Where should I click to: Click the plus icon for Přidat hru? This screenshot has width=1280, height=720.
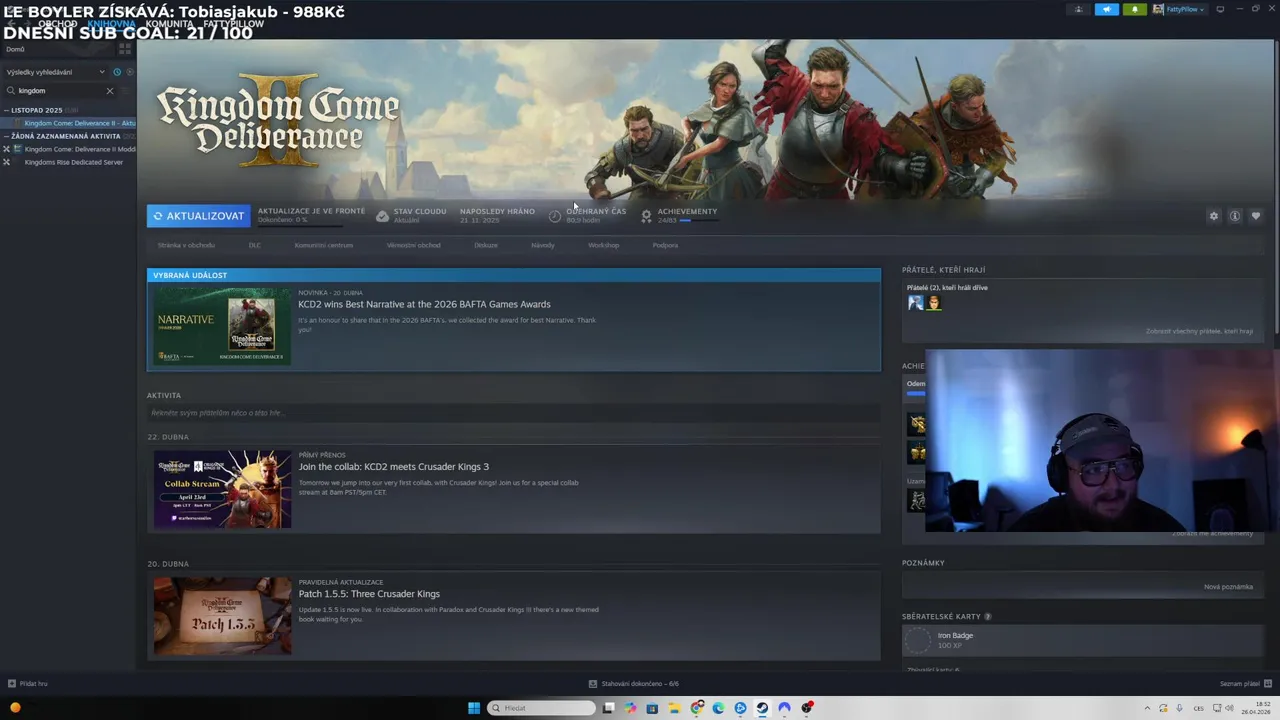pyautogui.click(x=12, y=684)
